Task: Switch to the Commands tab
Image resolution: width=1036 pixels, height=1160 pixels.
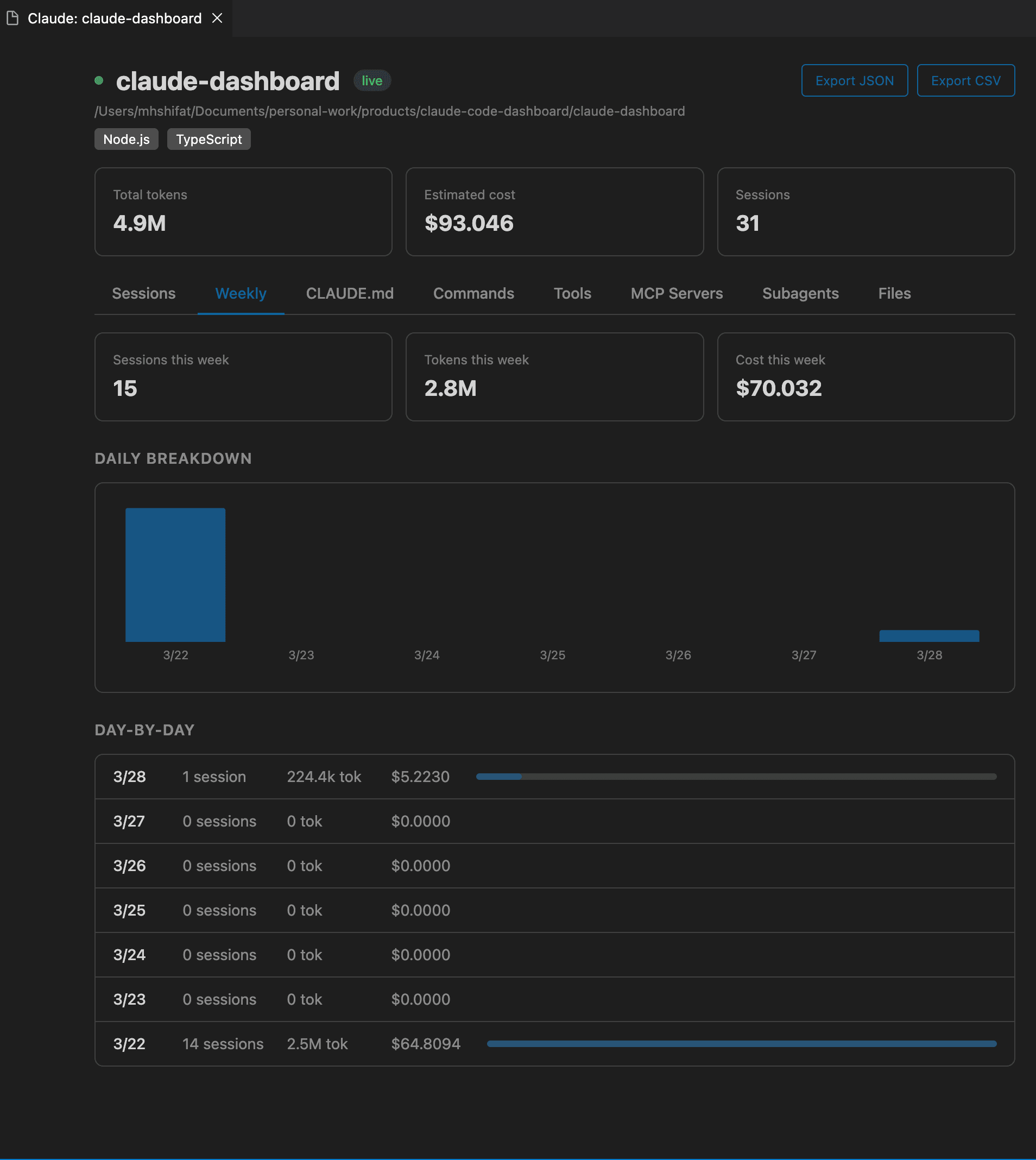Action: tap(473, 294)
